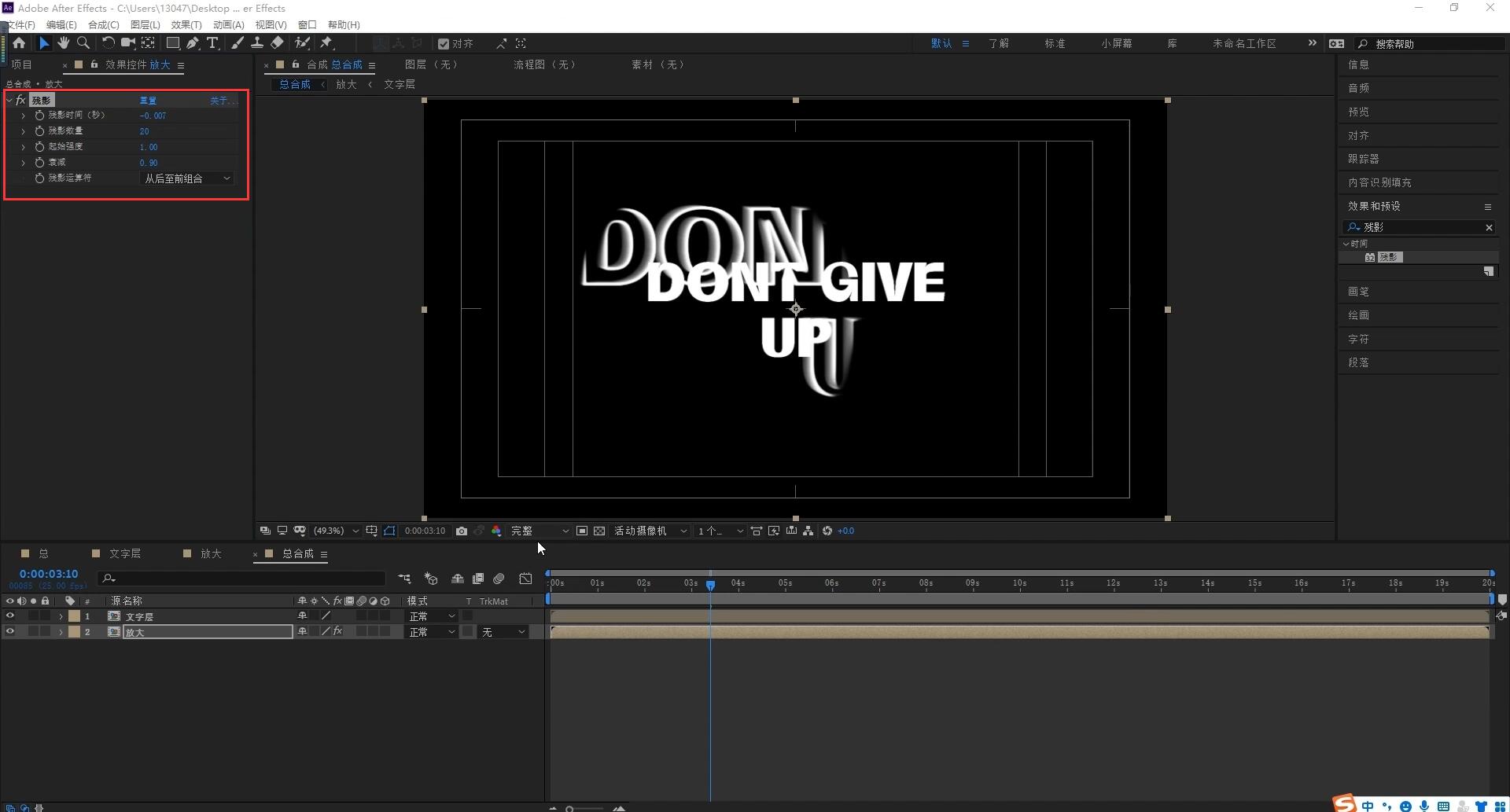The image size is (1510, 812).
Task: Open the 文字层 blending mode 正常 dropdown
Action: (432, 616)
